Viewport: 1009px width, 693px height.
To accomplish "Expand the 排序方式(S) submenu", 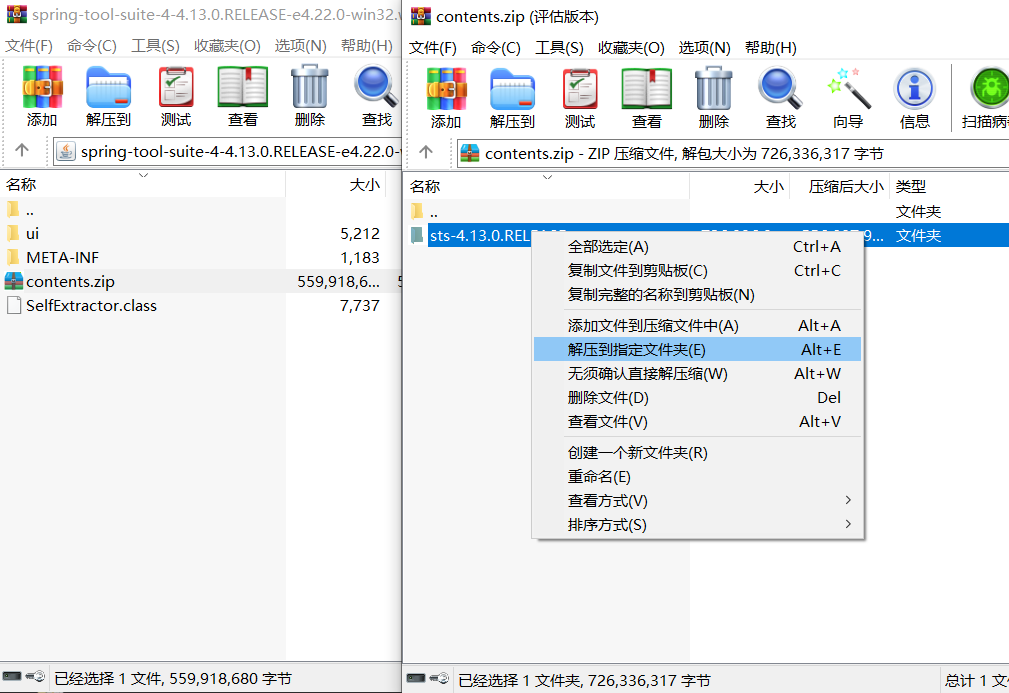I will point(698,525).
